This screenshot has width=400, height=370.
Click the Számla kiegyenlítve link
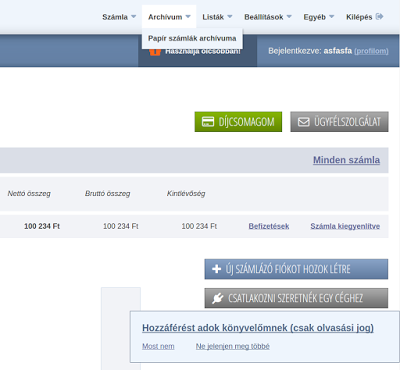(345, 226)
